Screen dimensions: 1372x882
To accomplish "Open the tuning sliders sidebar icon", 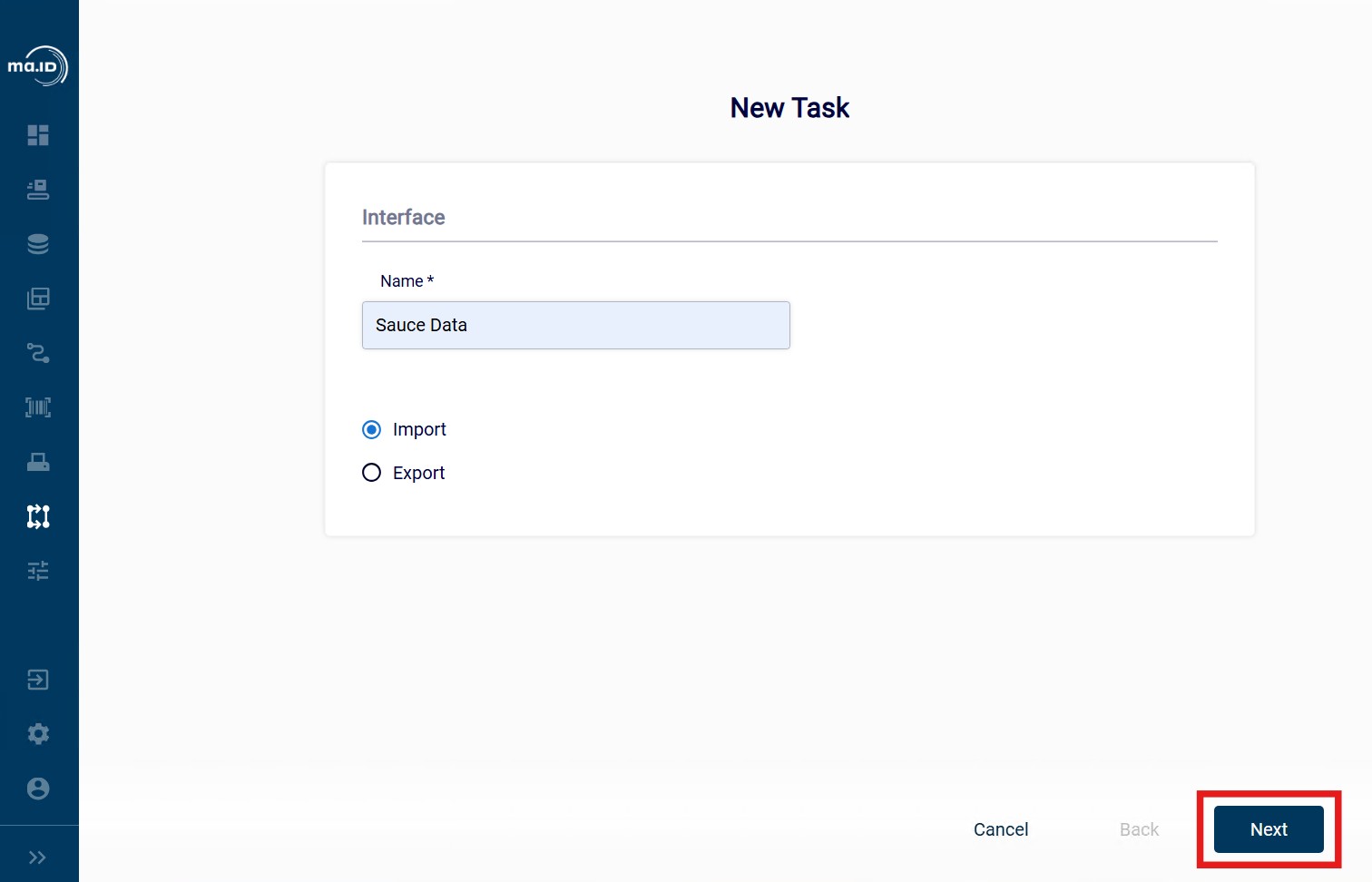I will [x=38, y=571].
